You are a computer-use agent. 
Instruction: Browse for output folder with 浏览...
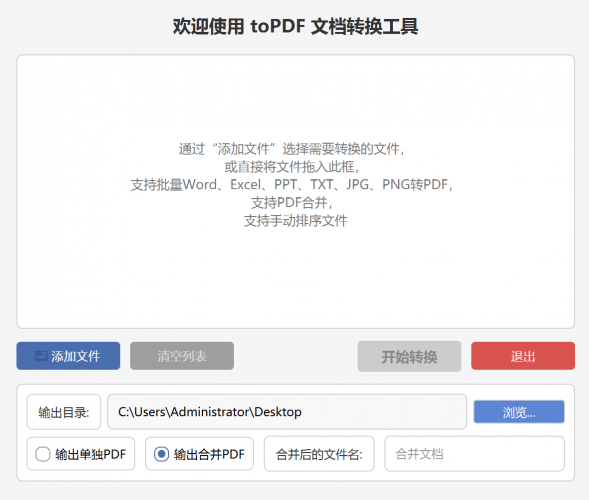(x=519, y=412)
